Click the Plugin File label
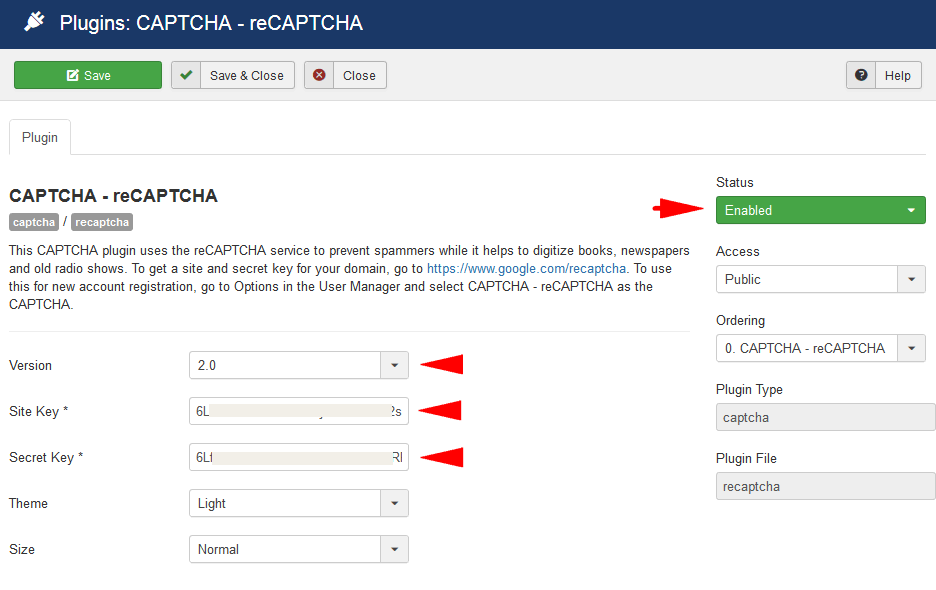This screenshot has height=590, width=936. pyautogui.click(x=746, y=459)
